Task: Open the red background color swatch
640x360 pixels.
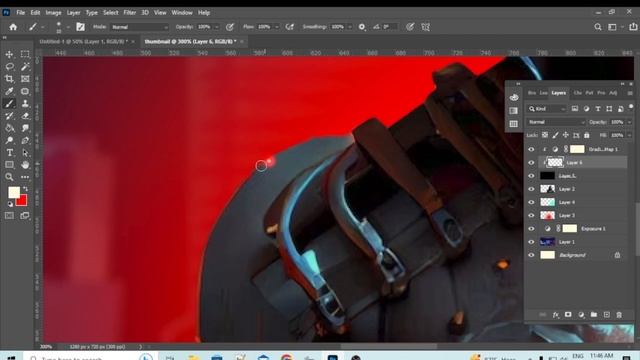Action: click(22, 201)
